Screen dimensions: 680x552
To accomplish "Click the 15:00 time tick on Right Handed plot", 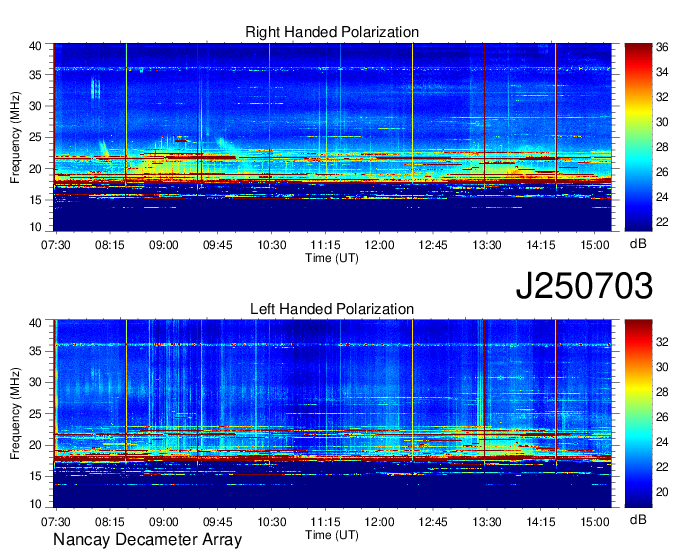I will [x=595, y=245].
